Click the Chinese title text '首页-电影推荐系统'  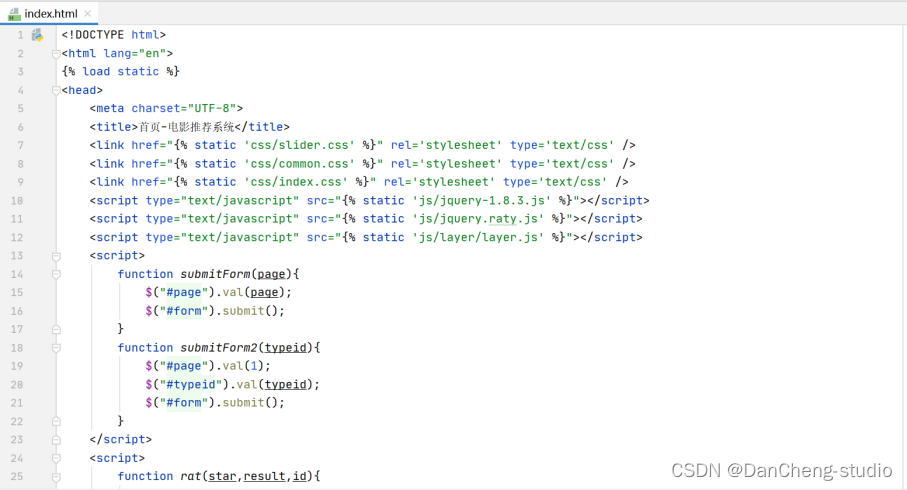(x=186, y=127)
